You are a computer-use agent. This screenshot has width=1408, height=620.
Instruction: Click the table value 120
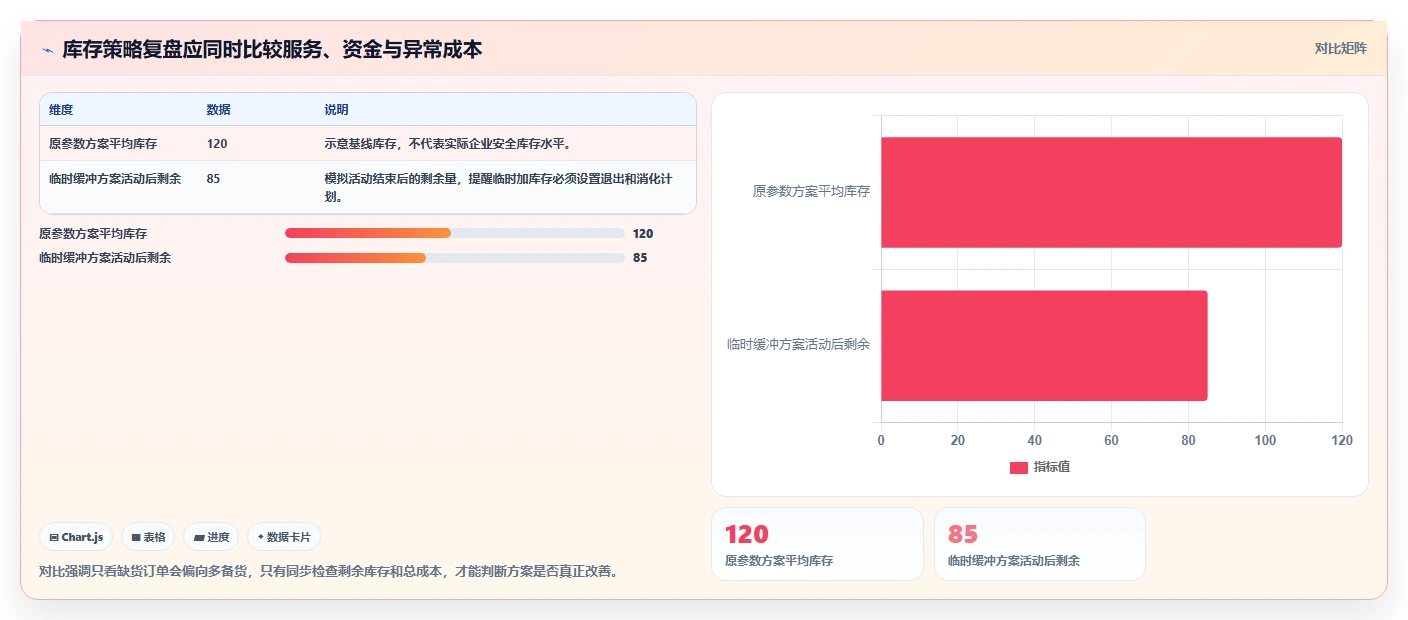click(x=217, y=143)
